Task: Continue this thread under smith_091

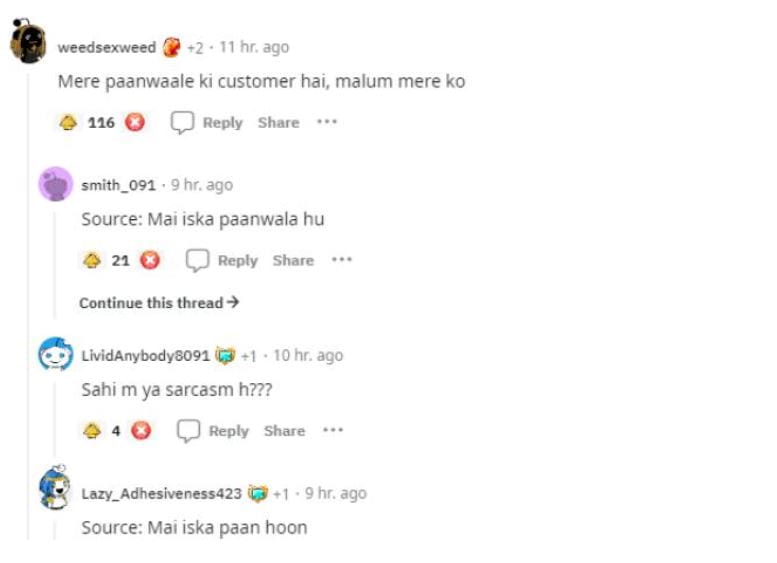Action: pyautogui.click(x=159, y=302)
